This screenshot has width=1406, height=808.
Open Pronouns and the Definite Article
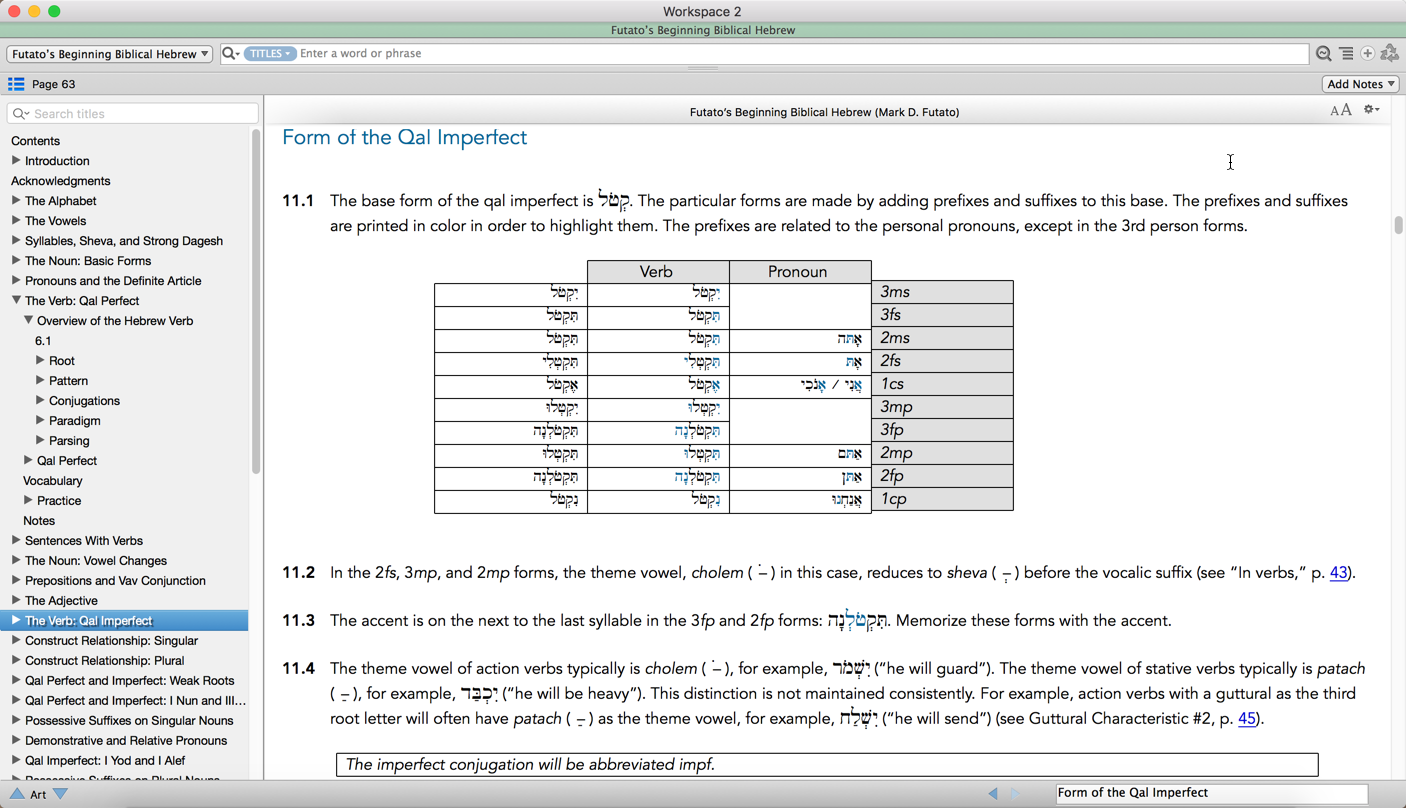click(113, 281)
